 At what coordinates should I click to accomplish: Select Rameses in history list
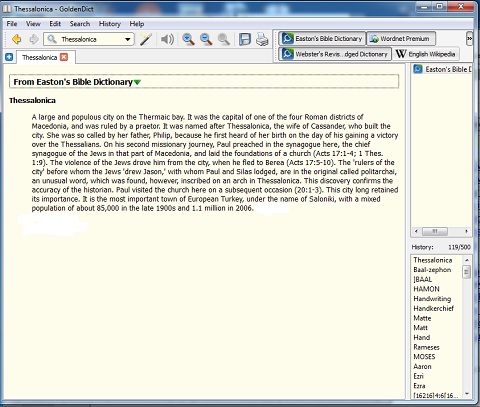(426, 347)
